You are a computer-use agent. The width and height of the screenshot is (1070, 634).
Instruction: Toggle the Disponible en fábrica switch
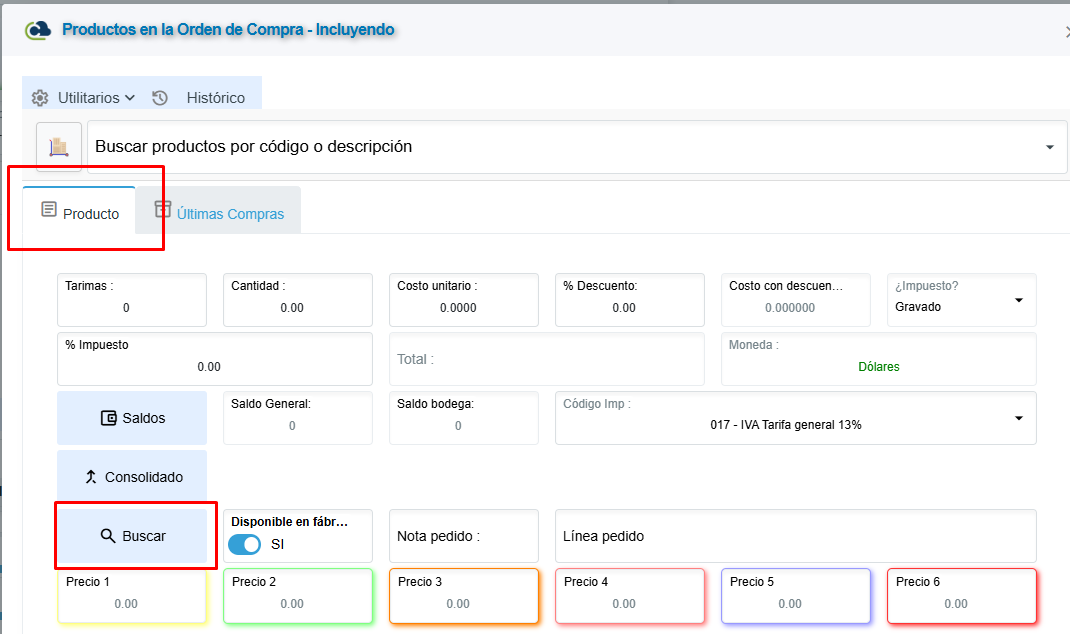point(244,544)
